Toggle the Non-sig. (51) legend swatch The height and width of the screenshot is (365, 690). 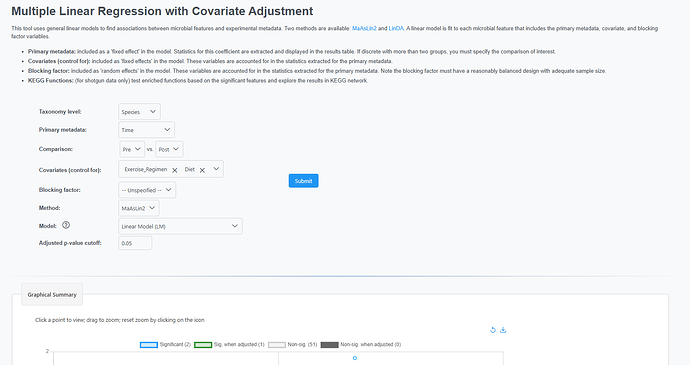click(277, 345)
